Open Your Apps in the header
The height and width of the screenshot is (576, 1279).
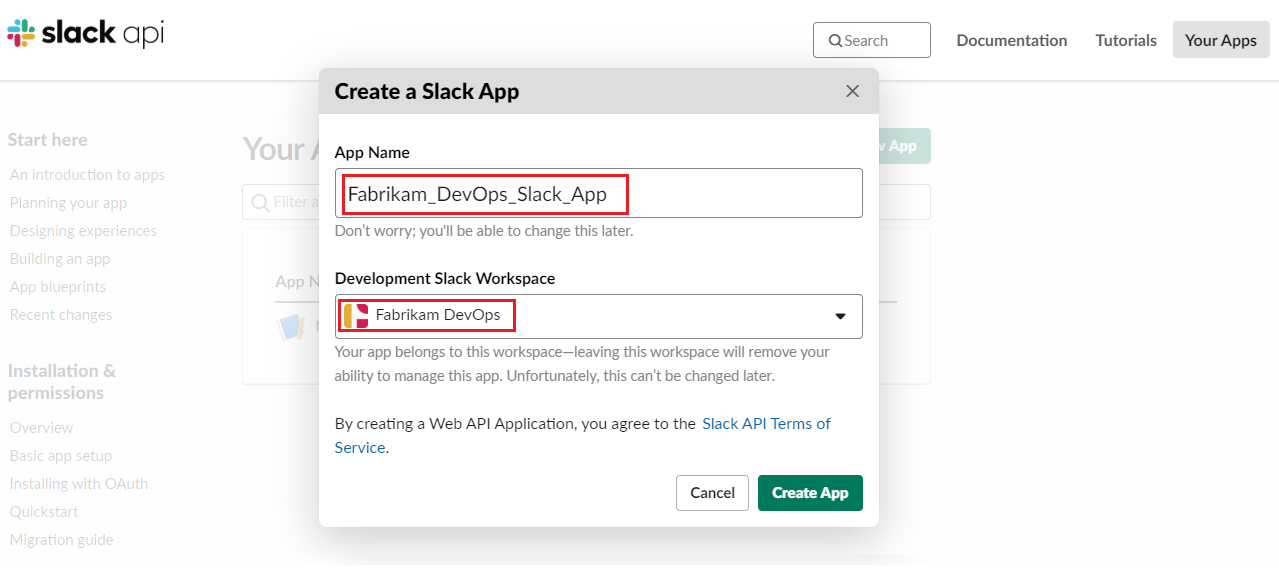[x=1221, y=40]
